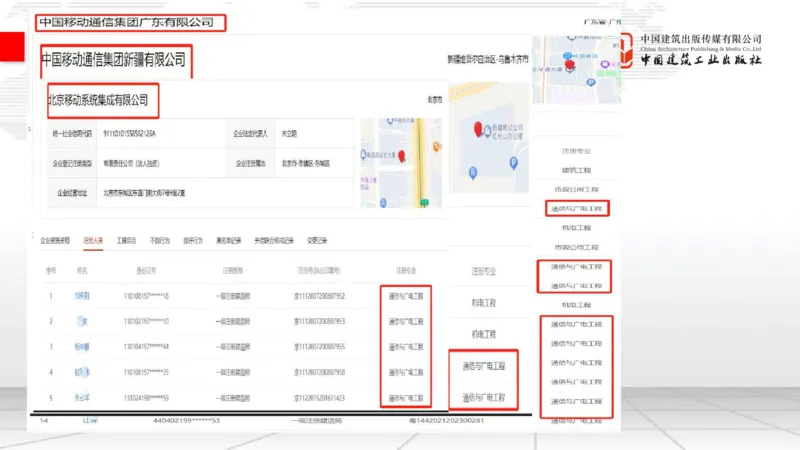Click red pin on Guangdong company map

(570, 65)
